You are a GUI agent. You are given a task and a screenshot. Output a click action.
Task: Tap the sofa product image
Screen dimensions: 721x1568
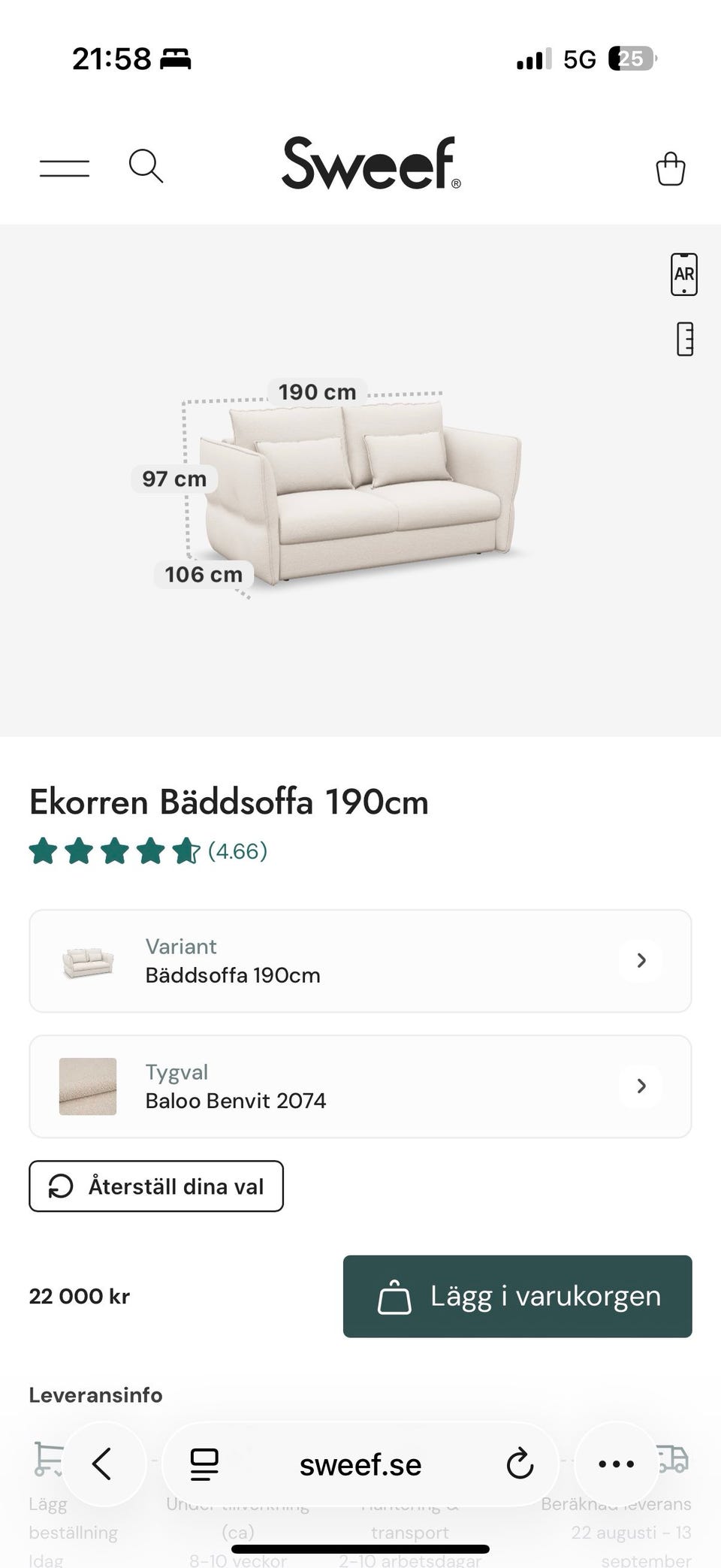[360, 492]
